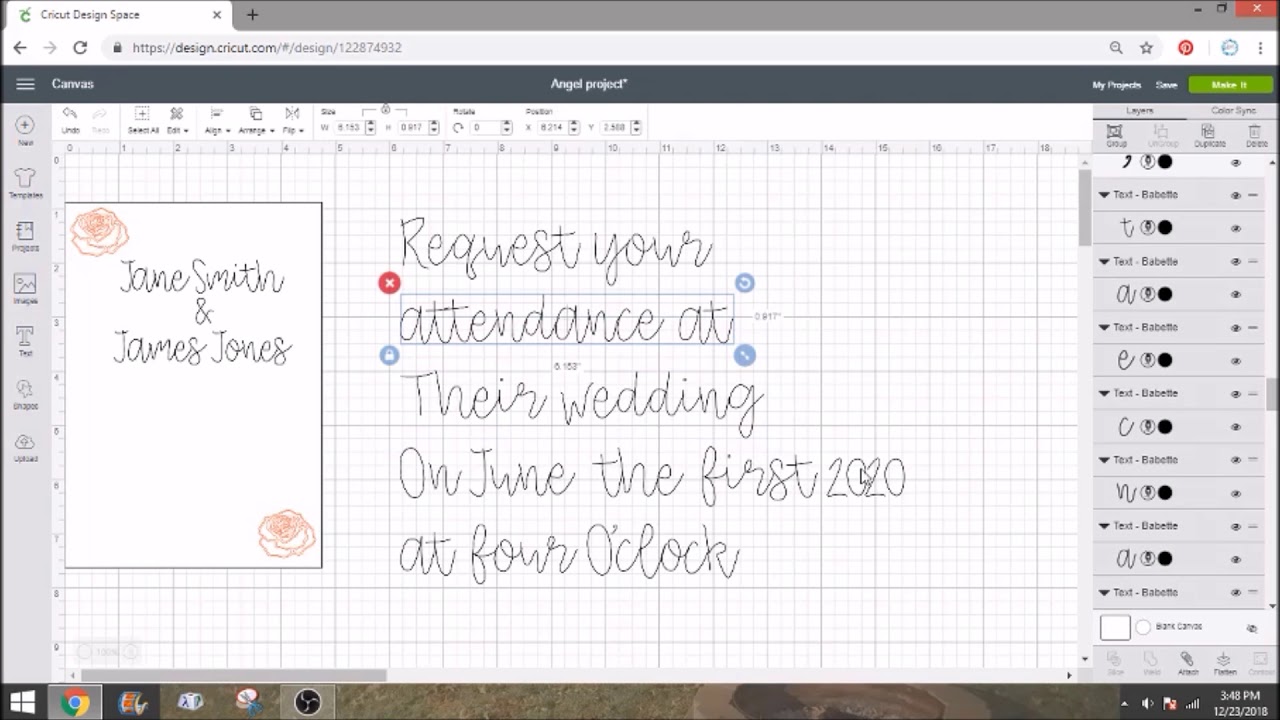1280x720 pixels.
Task: Open the Windows Start menu
Action: click(22, 701)
